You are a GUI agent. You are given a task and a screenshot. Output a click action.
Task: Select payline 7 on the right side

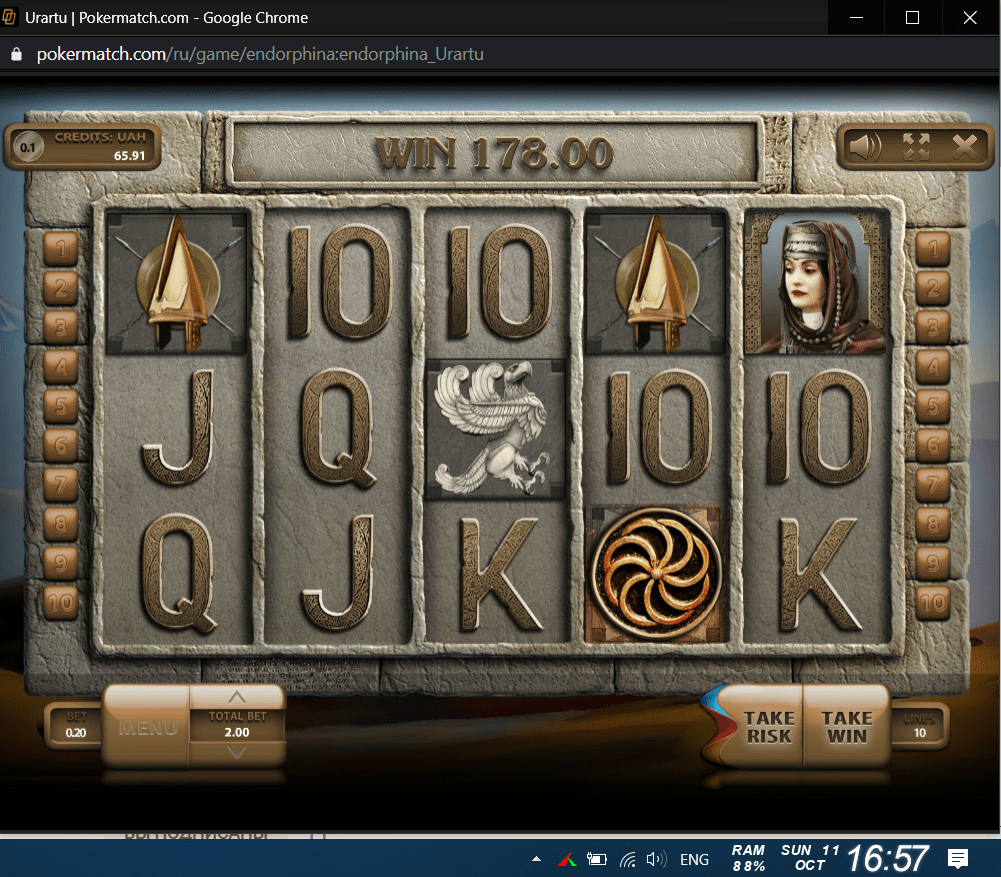point(933,484)
